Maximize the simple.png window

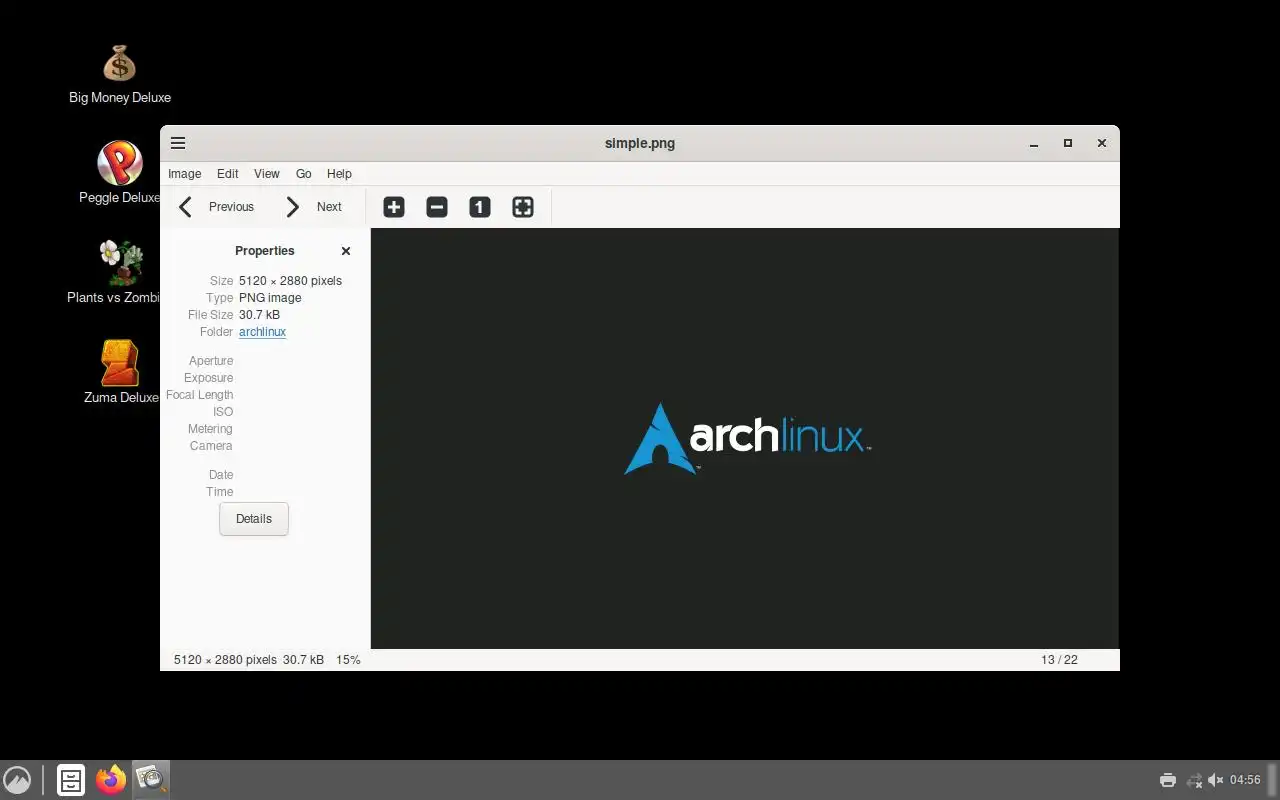1068,143
